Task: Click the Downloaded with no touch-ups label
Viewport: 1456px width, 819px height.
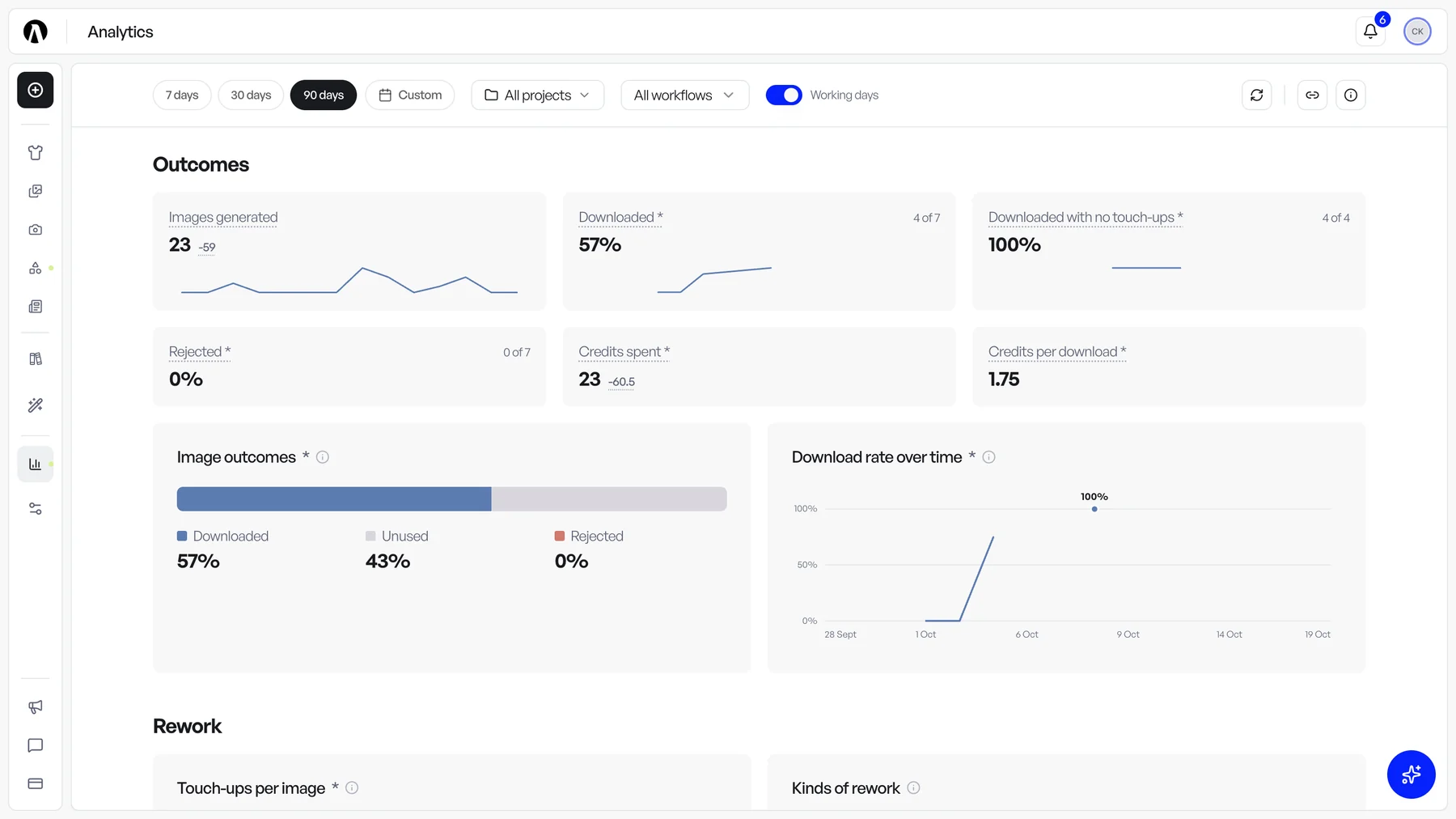Action: 1086,218
